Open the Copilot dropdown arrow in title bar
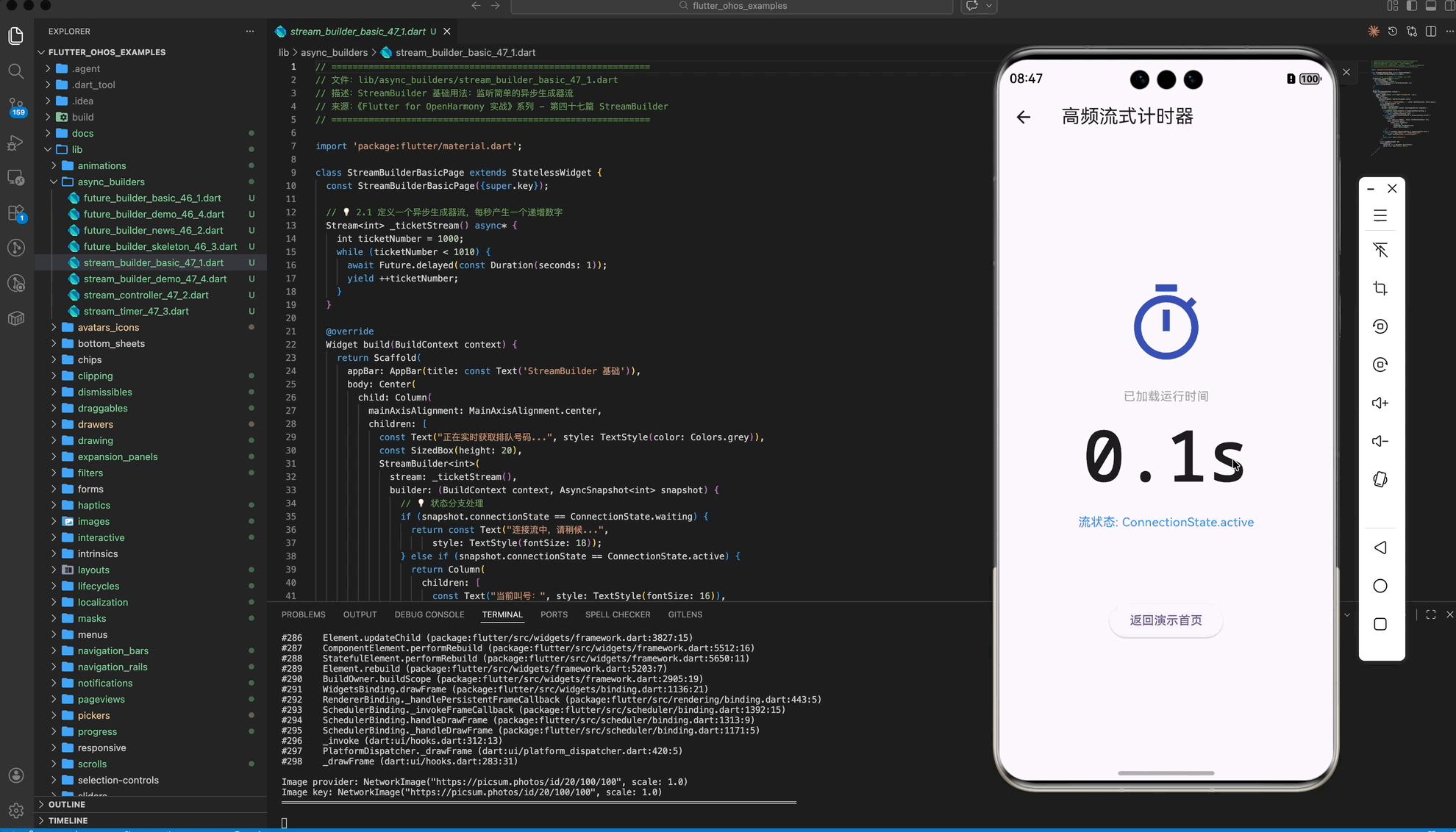This screenshot has width=1456, height=832. [989, 6]
